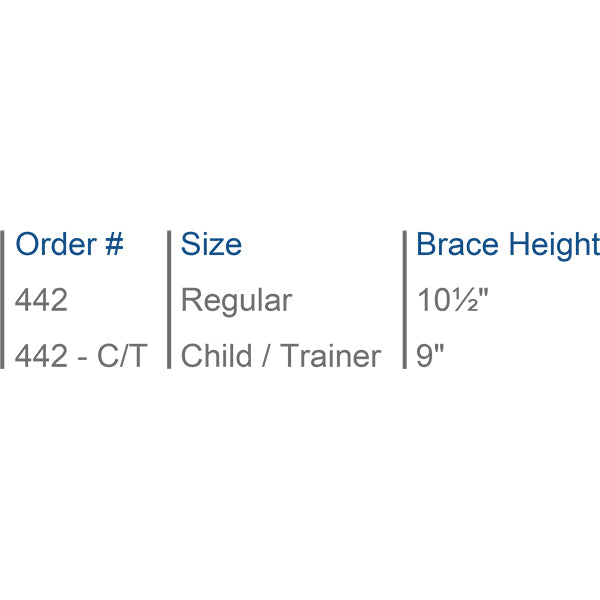Click the divider before Brace Height column
This screenshot has height=600, width=600.
(x=404, y=299)
